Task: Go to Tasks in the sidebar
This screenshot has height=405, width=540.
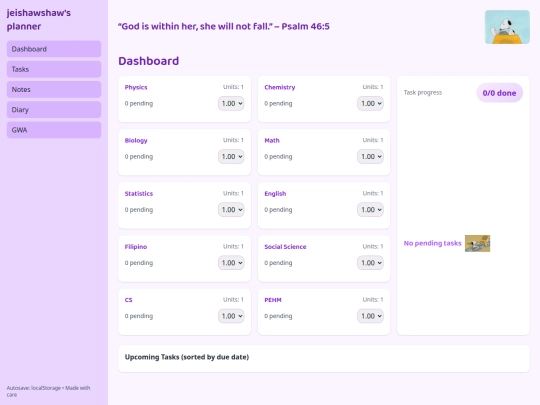Action: pos(54,69)
